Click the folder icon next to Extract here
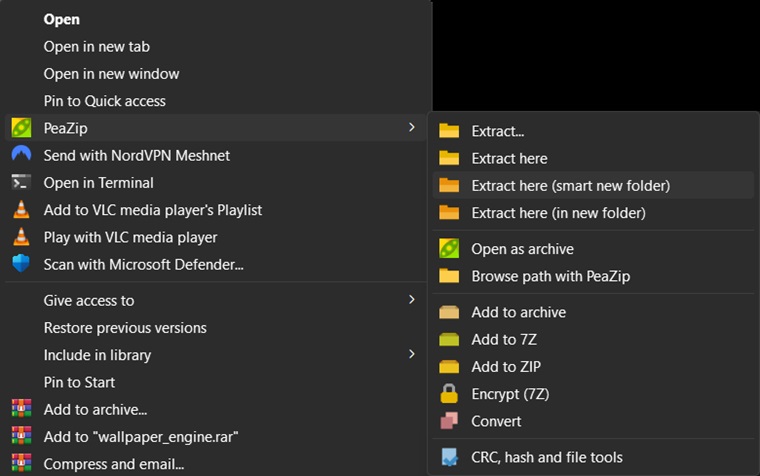 (449, 158)
